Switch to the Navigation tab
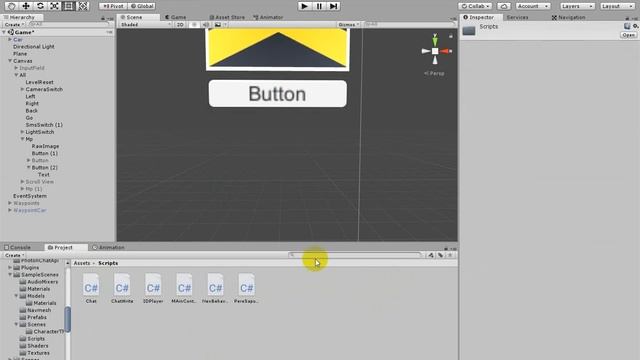This screenshot has width=640, height=360. pyautogui.click(x=569, y=17)
